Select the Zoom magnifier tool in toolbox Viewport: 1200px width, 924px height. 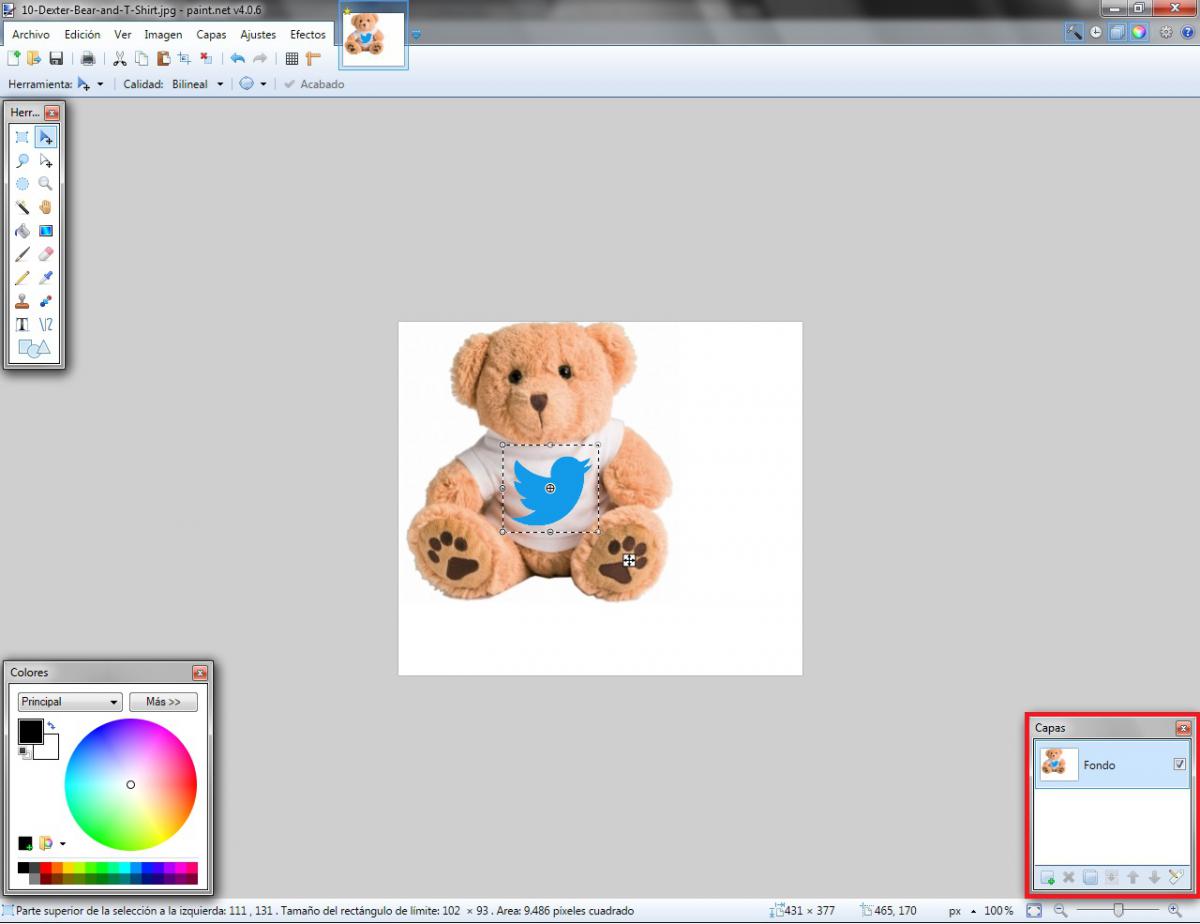46,184
